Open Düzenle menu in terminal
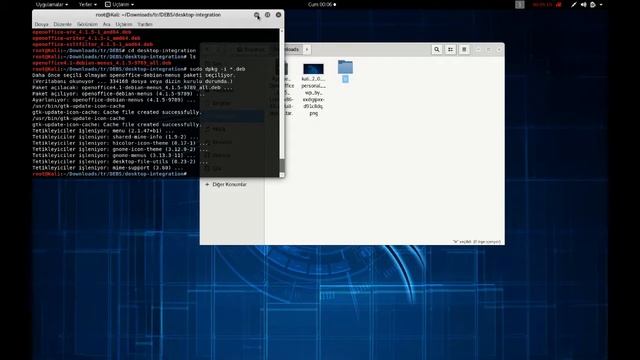This screenshot has width=640, height=360. tap(62, 24)
